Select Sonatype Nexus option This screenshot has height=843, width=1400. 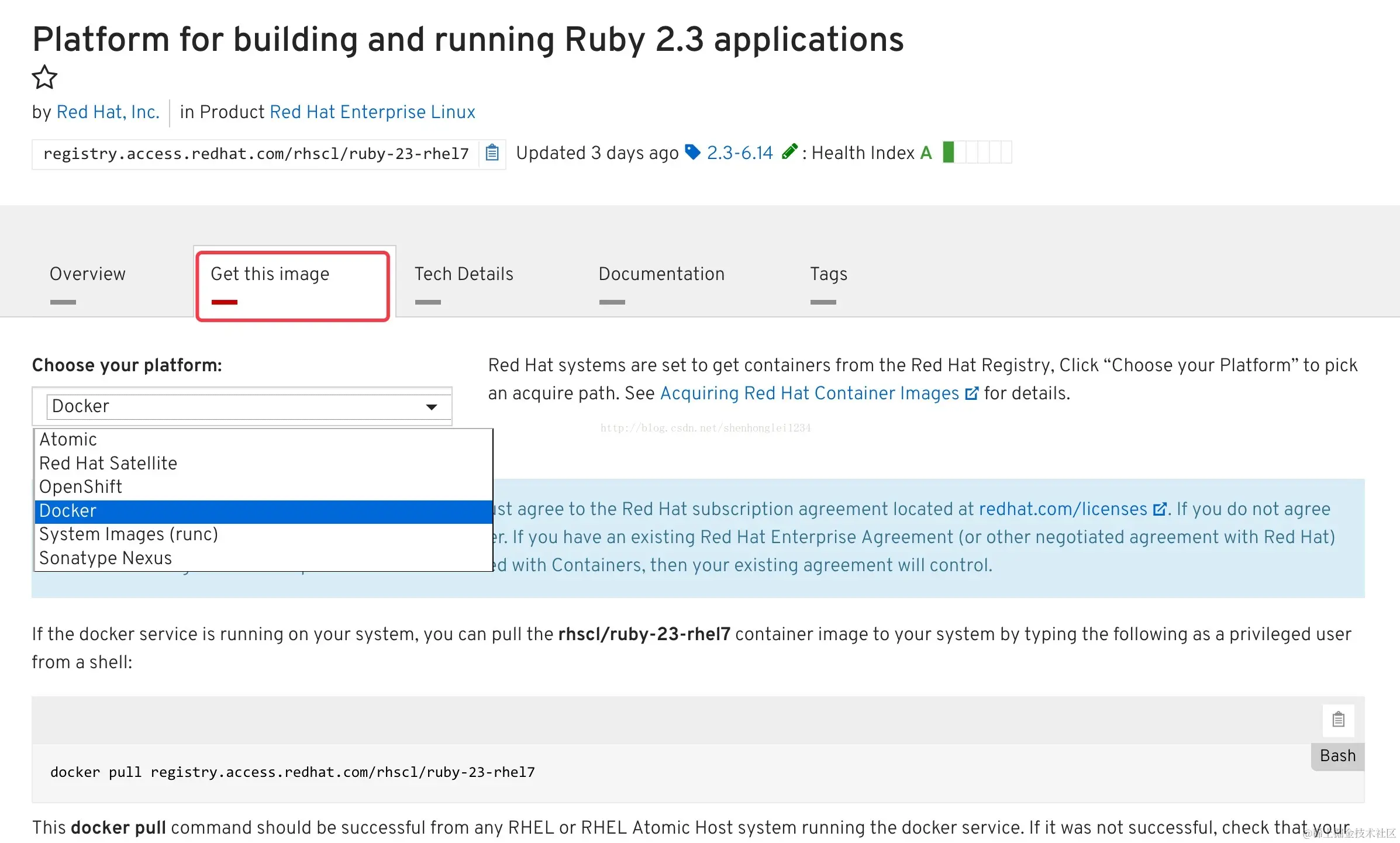[x=106, y=558]
